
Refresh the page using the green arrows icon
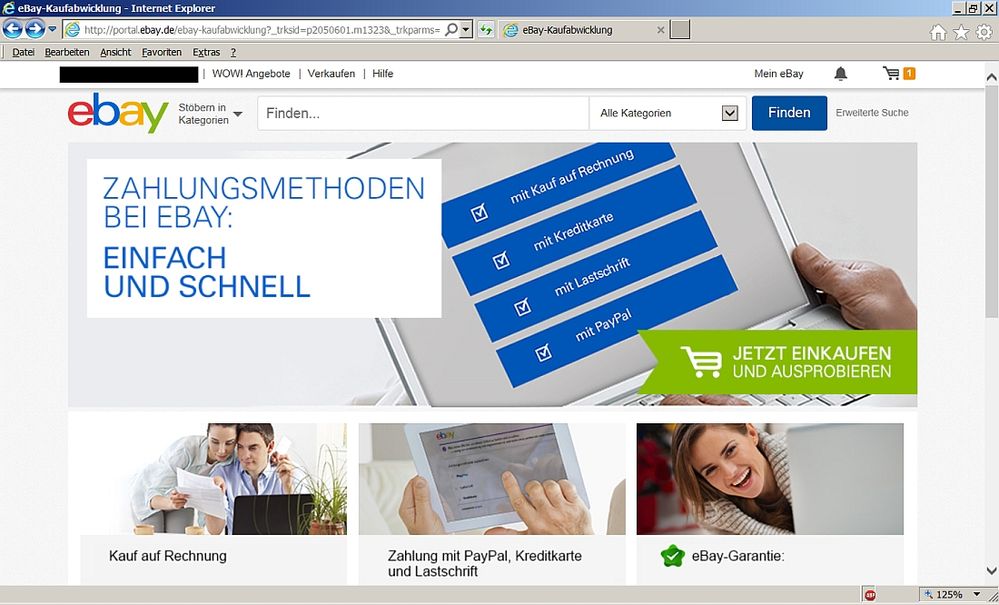pos(485,29)
